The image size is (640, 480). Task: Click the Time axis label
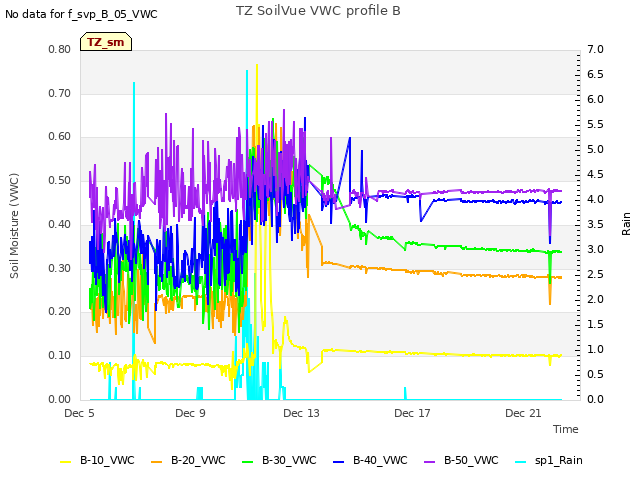click(x=566, y=429)
